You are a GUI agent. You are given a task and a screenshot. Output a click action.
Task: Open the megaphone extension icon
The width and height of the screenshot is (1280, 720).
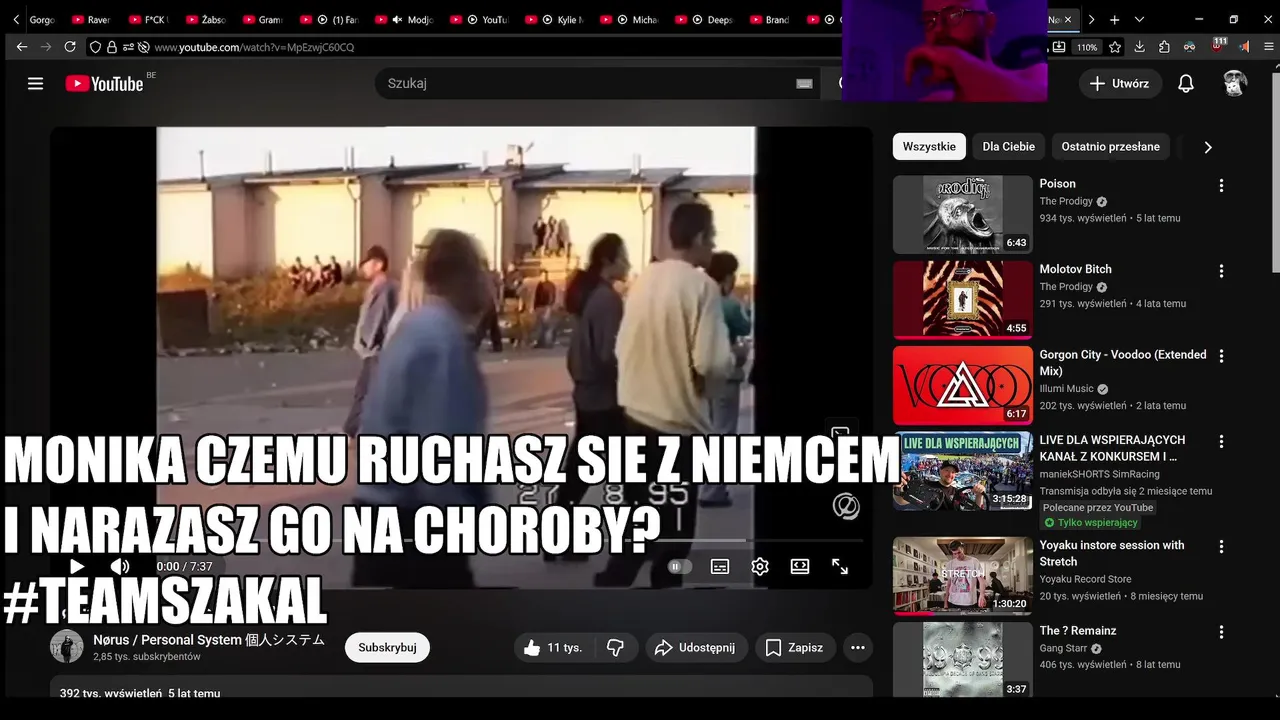pyautogui.click(x=1244, y=47)
